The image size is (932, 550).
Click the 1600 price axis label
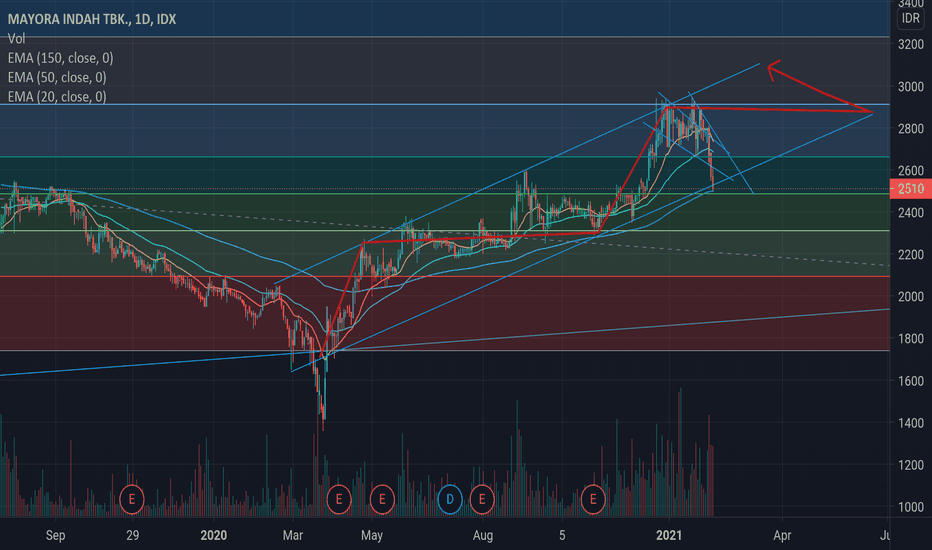(x=911, y=381)
